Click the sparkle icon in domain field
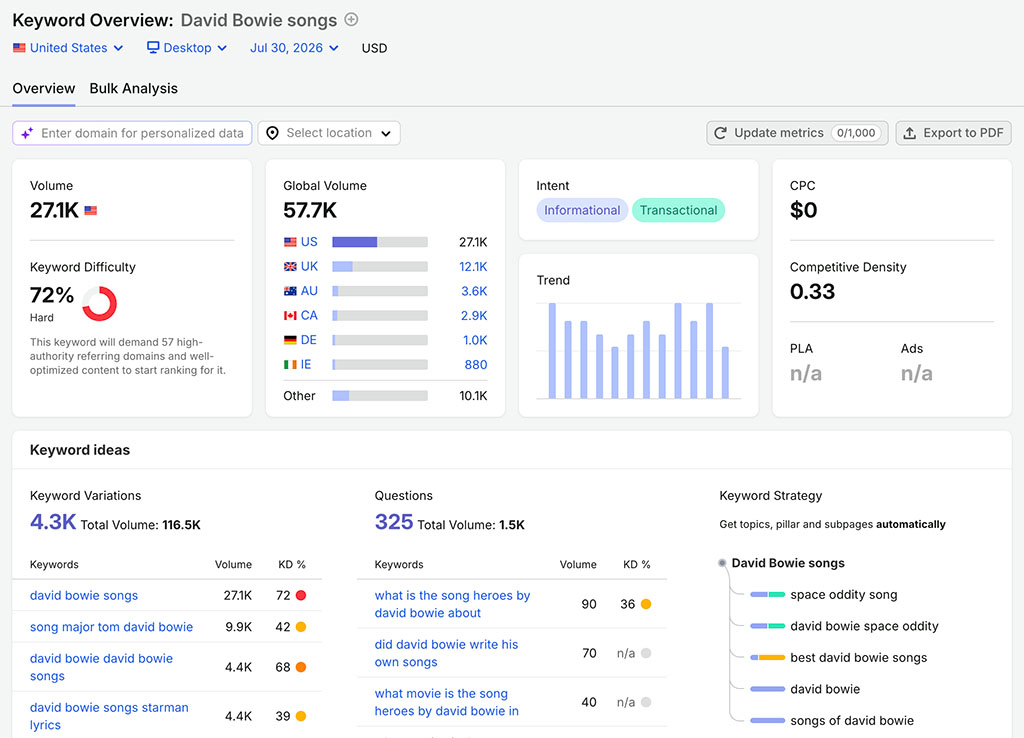Viewport: 1024px width, 738px height. (x=27, y=133)
